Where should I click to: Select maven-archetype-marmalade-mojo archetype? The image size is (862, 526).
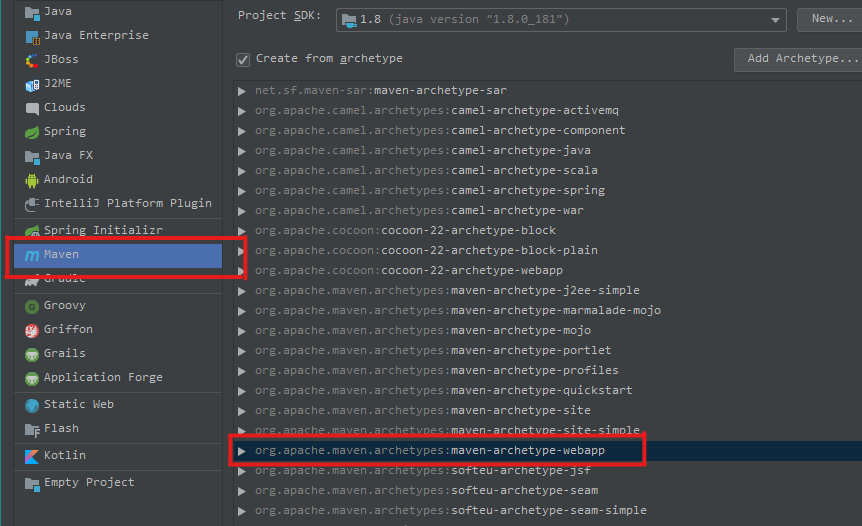tap(457, 311)
